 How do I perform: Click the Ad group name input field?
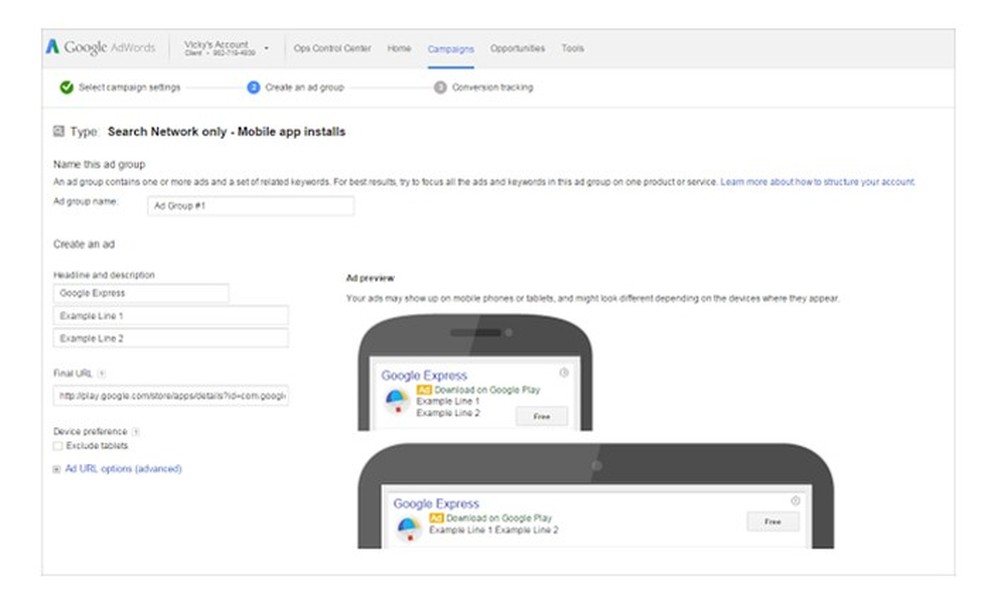pos(250,206)
